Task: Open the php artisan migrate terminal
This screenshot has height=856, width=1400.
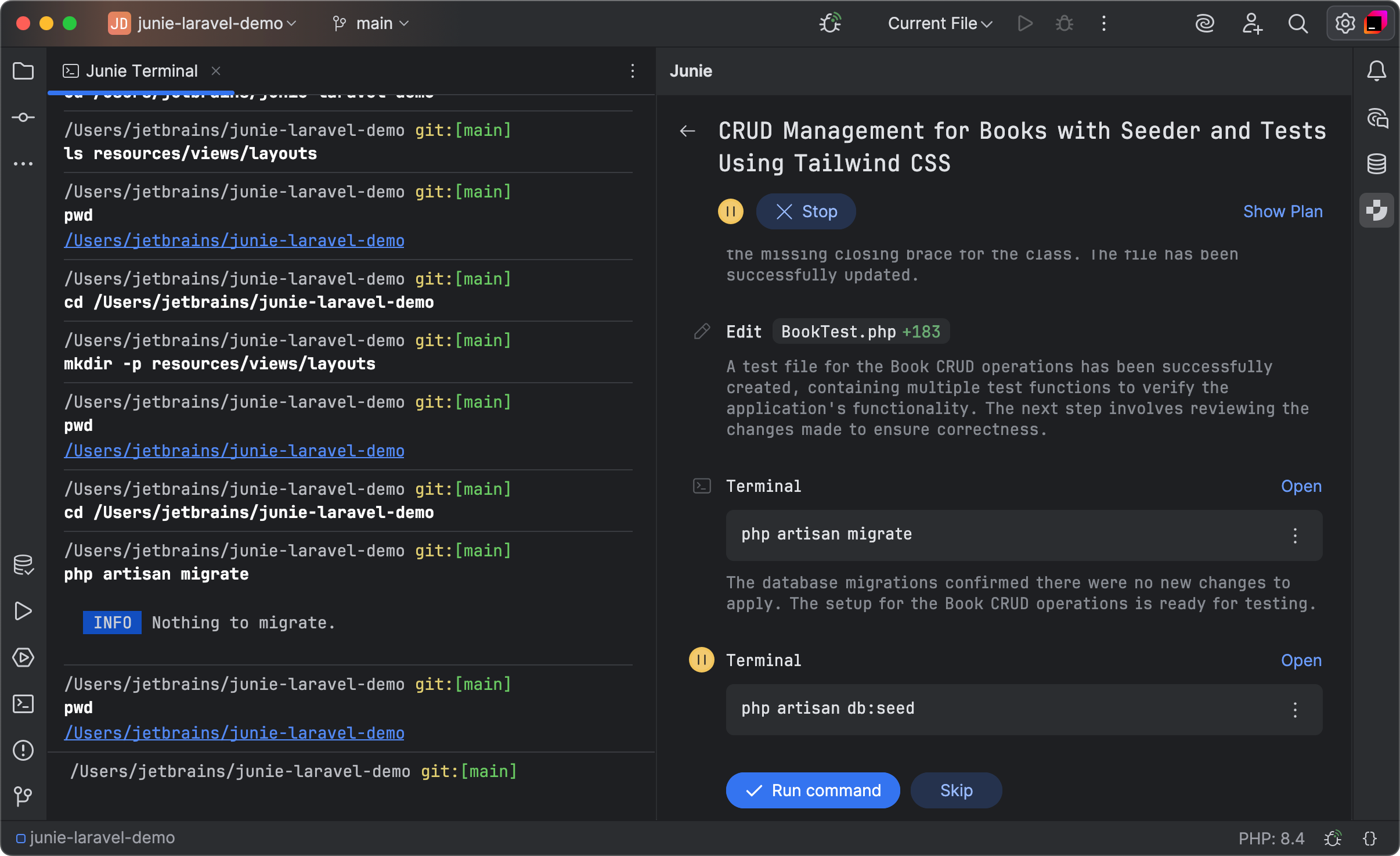Action: click(1301, 486)
